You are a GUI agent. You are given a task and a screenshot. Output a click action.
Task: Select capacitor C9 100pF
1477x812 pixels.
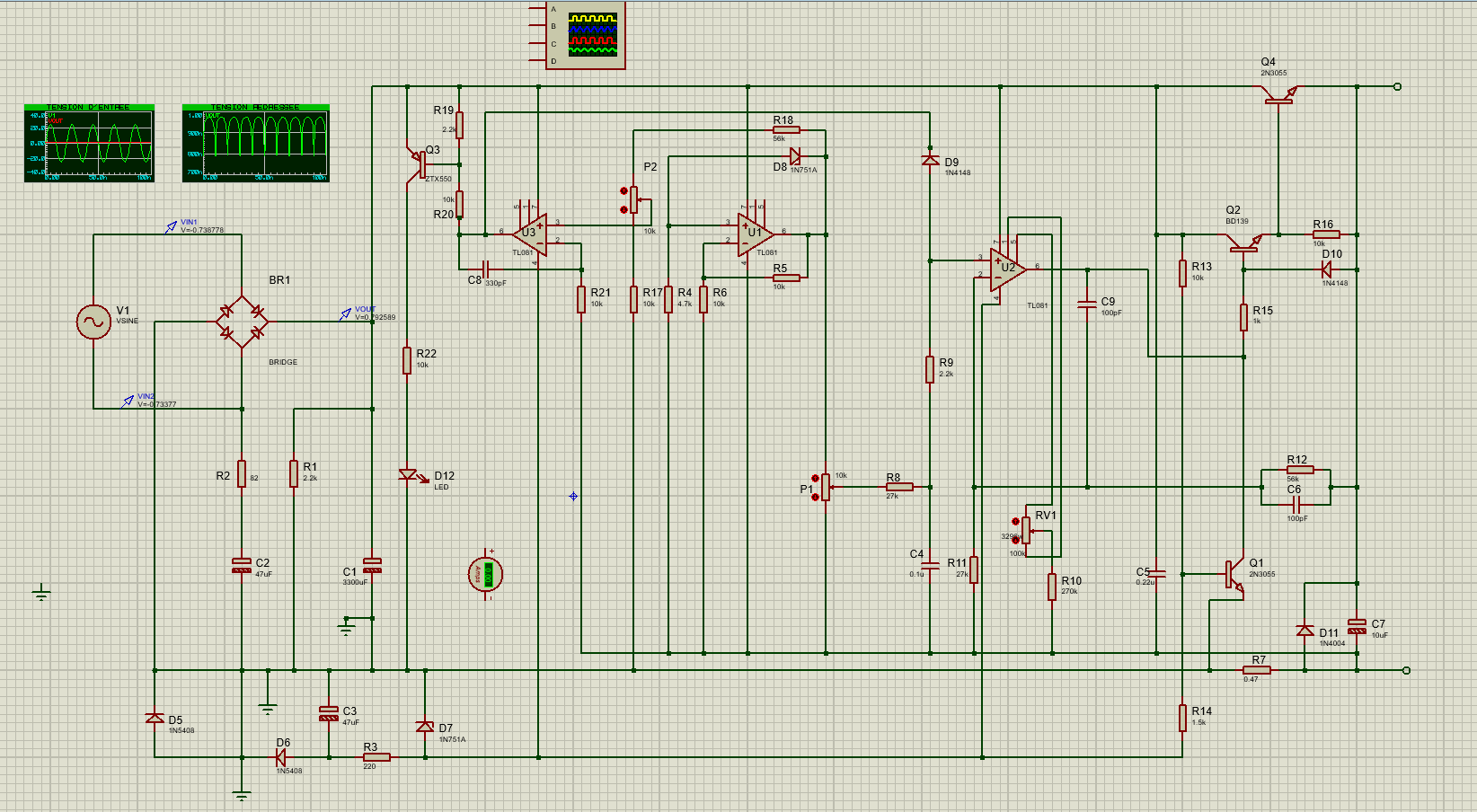tap(1087, 304)
